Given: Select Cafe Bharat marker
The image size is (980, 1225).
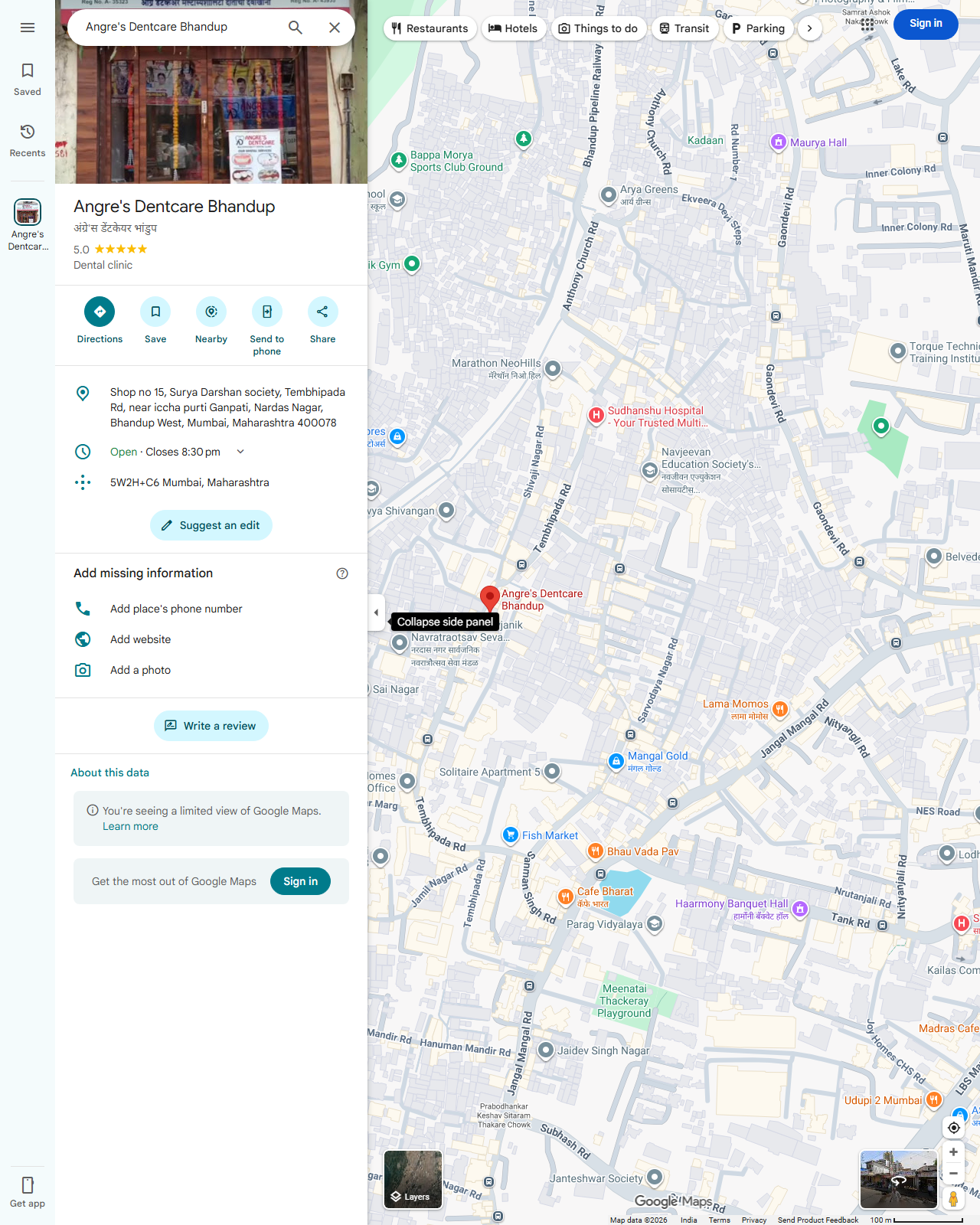Looking at the screenshot, I should click(565, 897).
